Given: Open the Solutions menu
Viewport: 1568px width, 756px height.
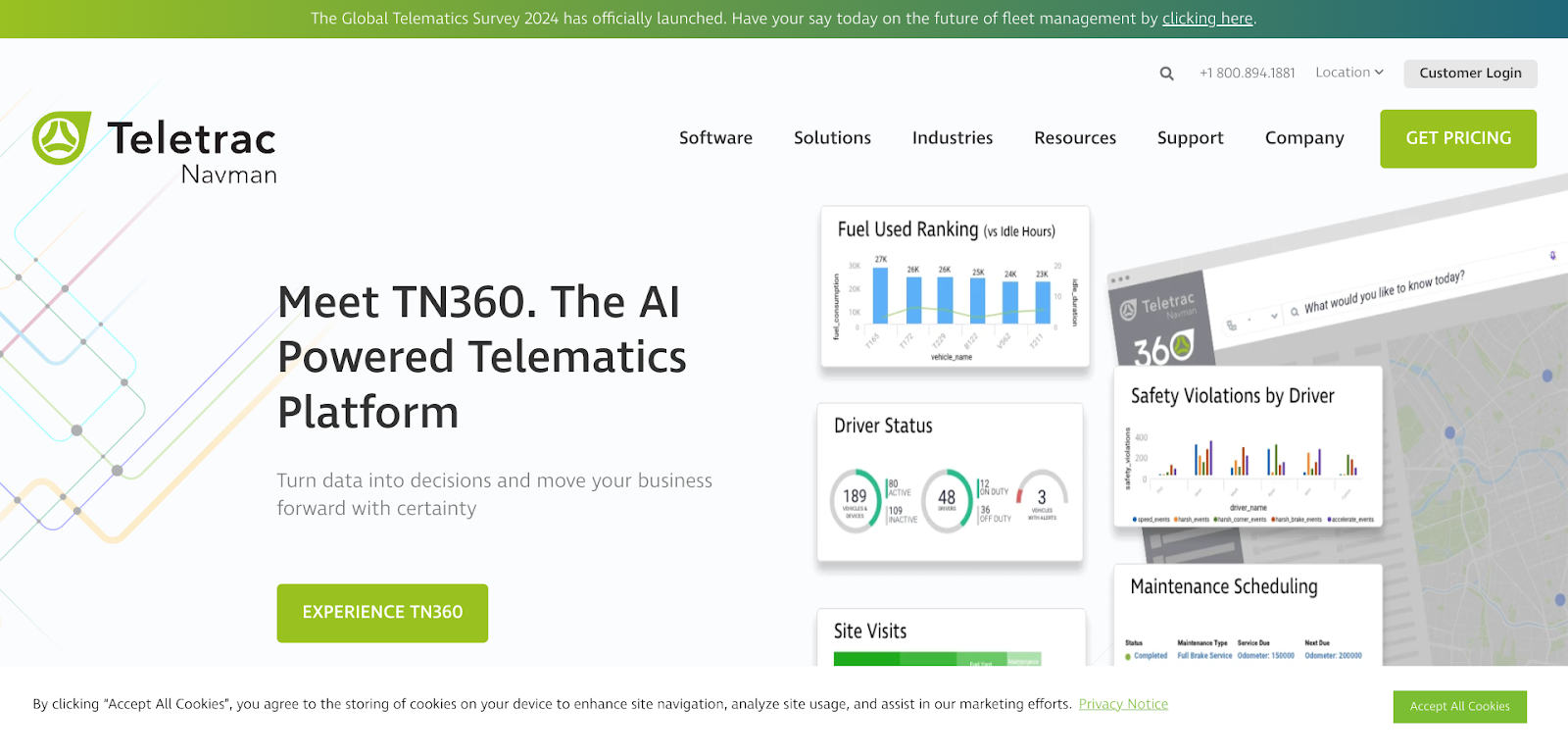Looking at the screenshot, I should click(832, 138).
